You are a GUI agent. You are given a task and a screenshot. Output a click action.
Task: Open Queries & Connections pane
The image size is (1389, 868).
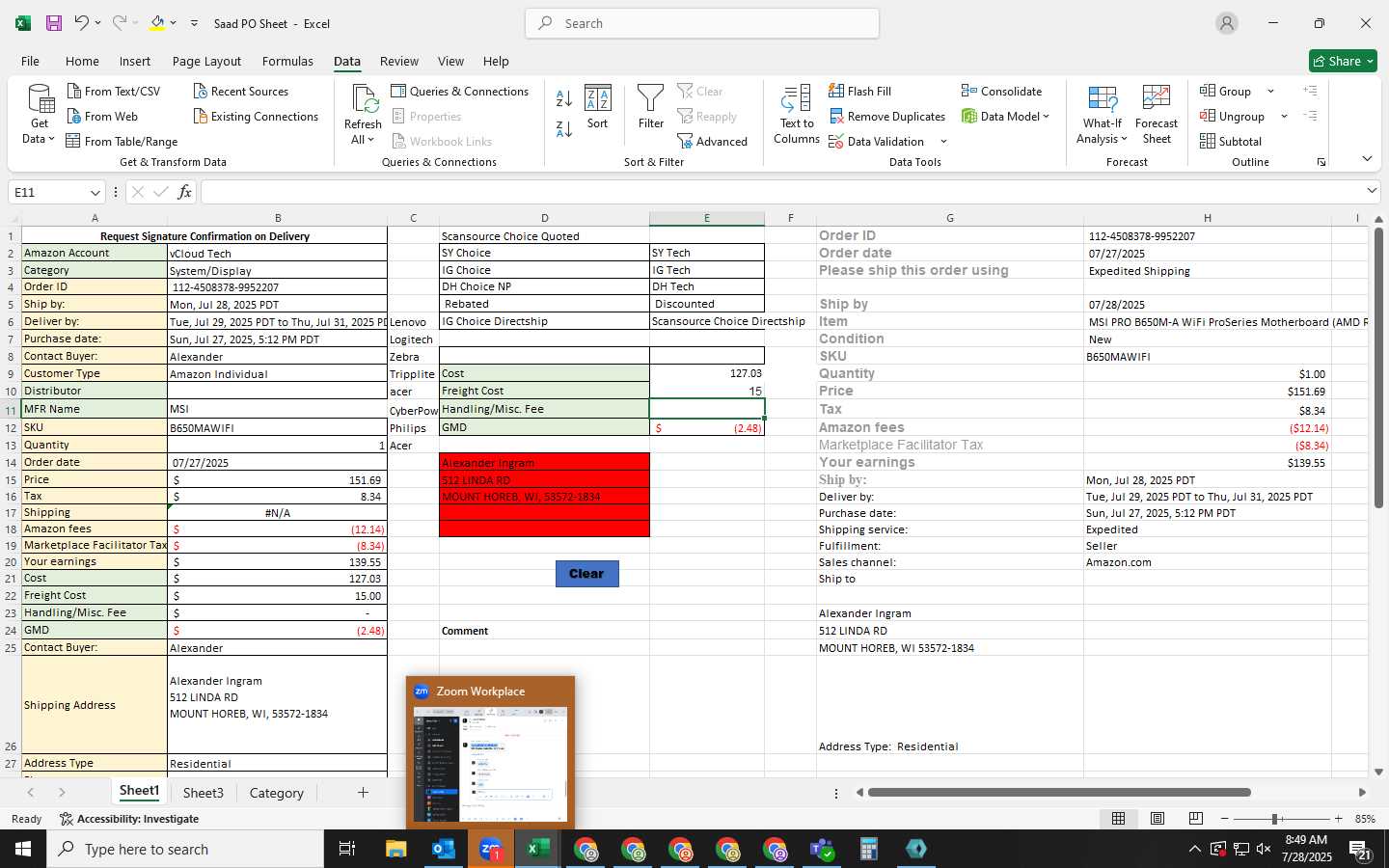coord(460,92)
